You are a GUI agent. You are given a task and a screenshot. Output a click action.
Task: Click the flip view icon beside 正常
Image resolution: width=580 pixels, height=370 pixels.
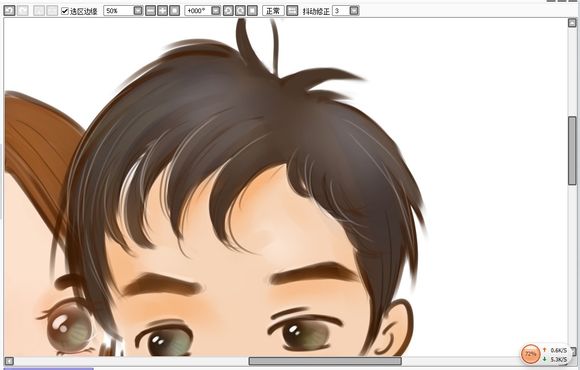click(292, 11)
